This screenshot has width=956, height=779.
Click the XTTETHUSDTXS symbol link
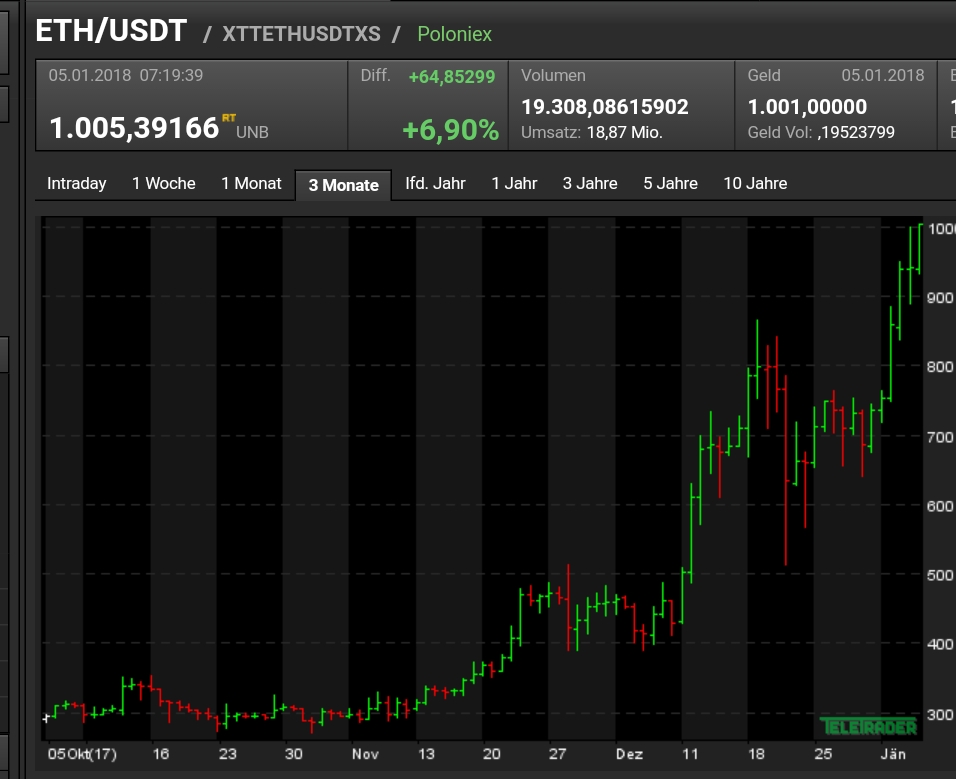pos(301,34)
